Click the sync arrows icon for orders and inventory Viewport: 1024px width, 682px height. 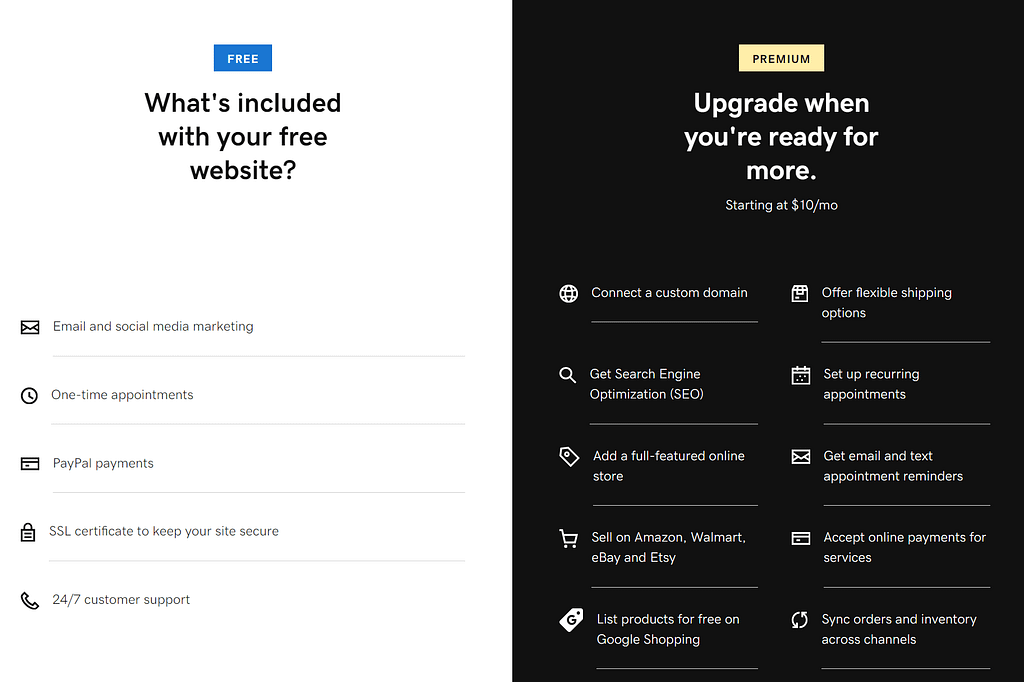pos(800,620)
